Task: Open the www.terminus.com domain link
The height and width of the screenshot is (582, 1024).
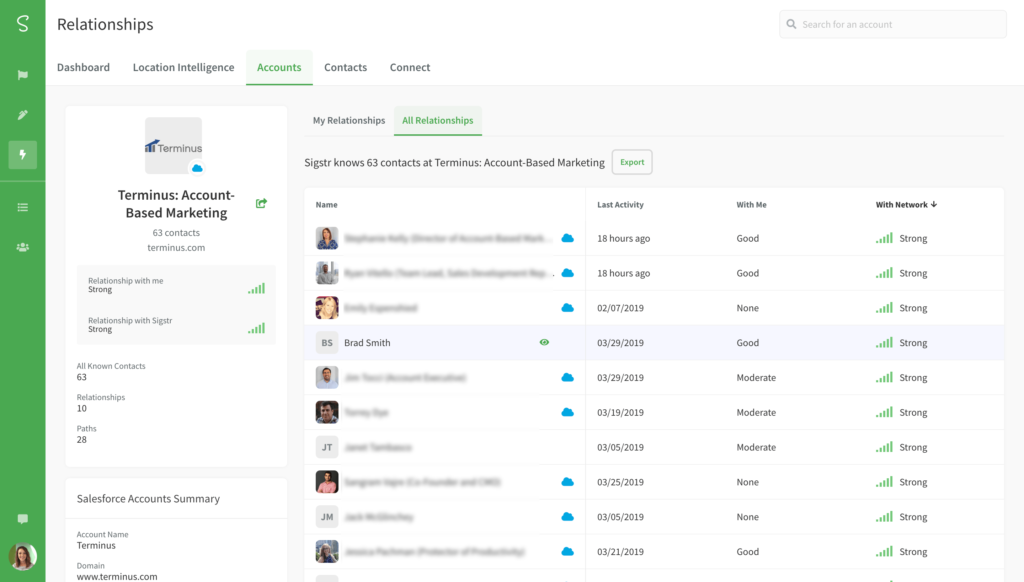Action: coord(117,577)
